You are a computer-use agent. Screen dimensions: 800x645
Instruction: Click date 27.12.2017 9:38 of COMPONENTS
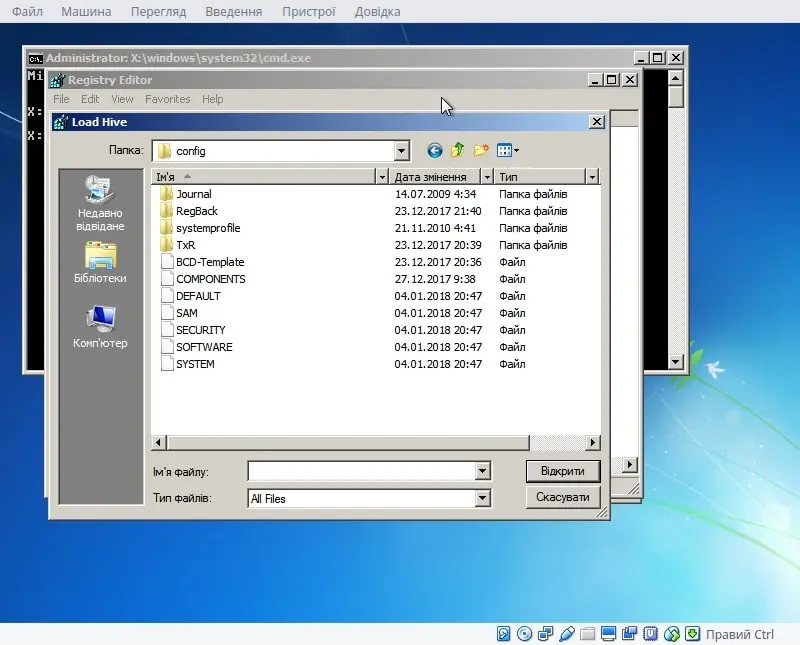click(435, 279)
